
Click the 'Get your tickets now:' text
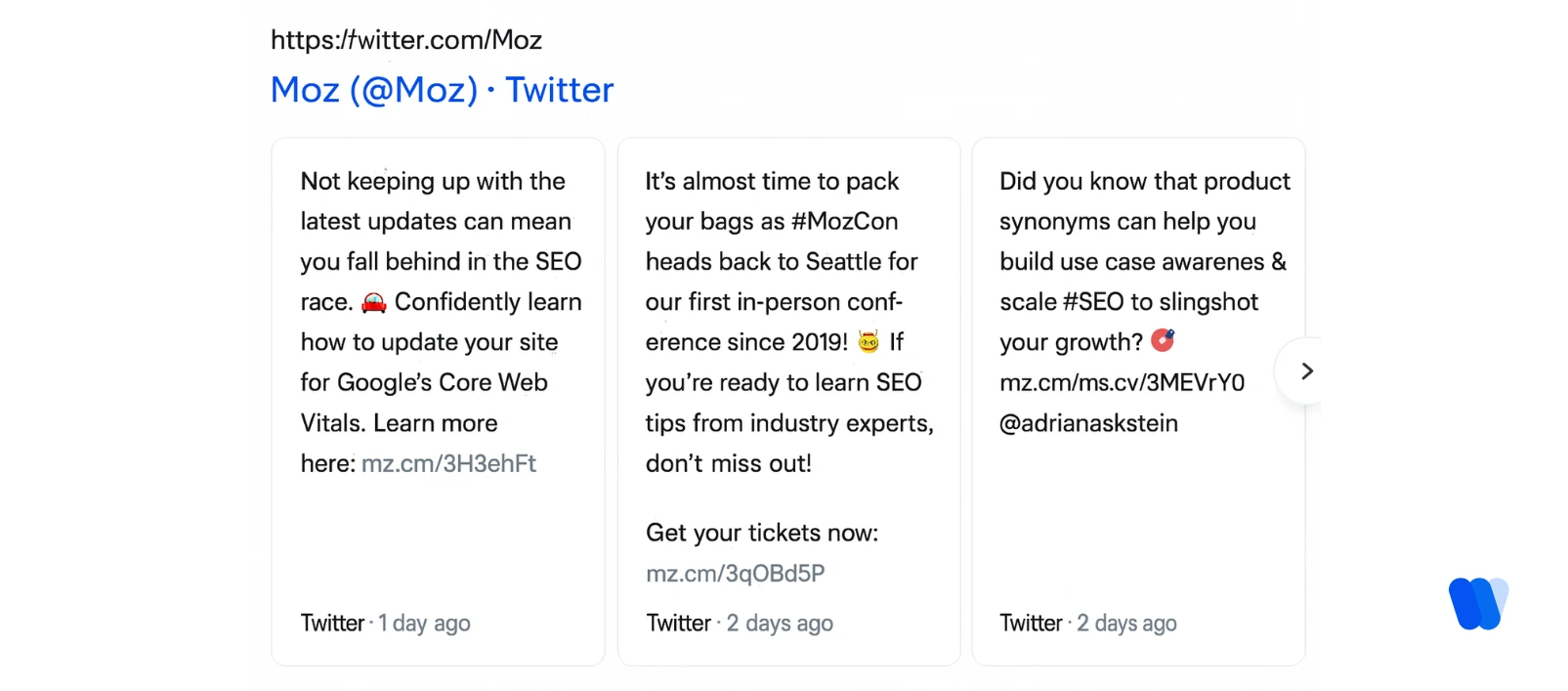click(762, 533)
